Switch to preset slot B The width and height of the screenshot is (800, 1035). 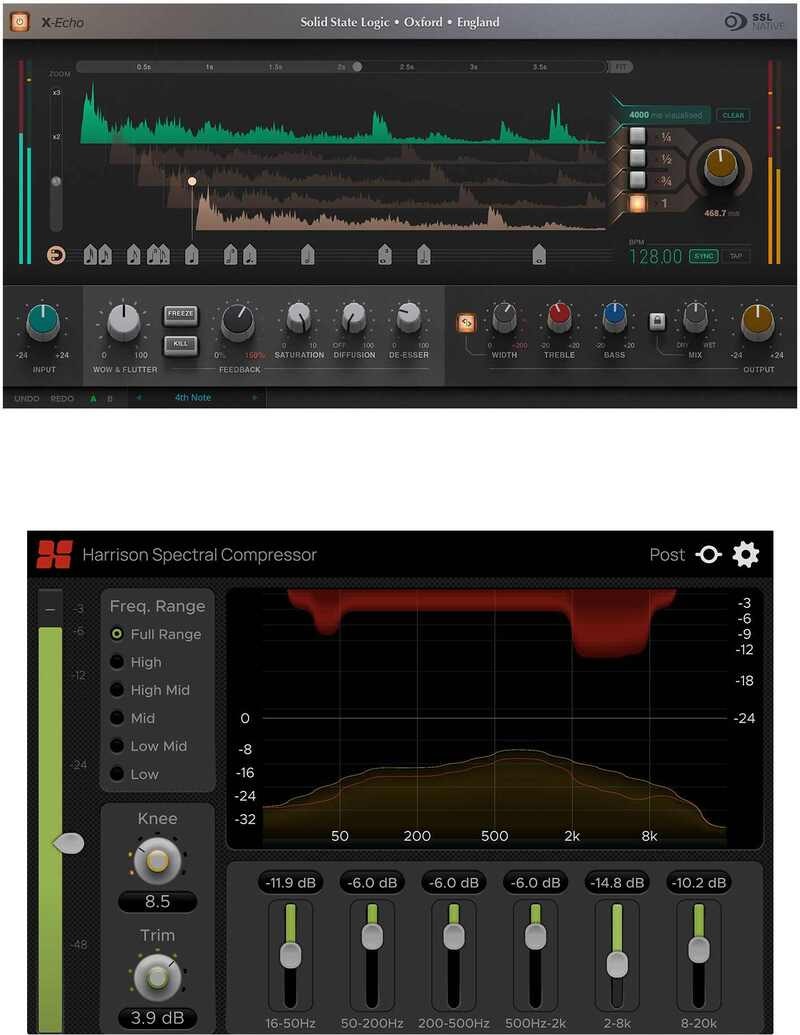click(x=110, y=398)
